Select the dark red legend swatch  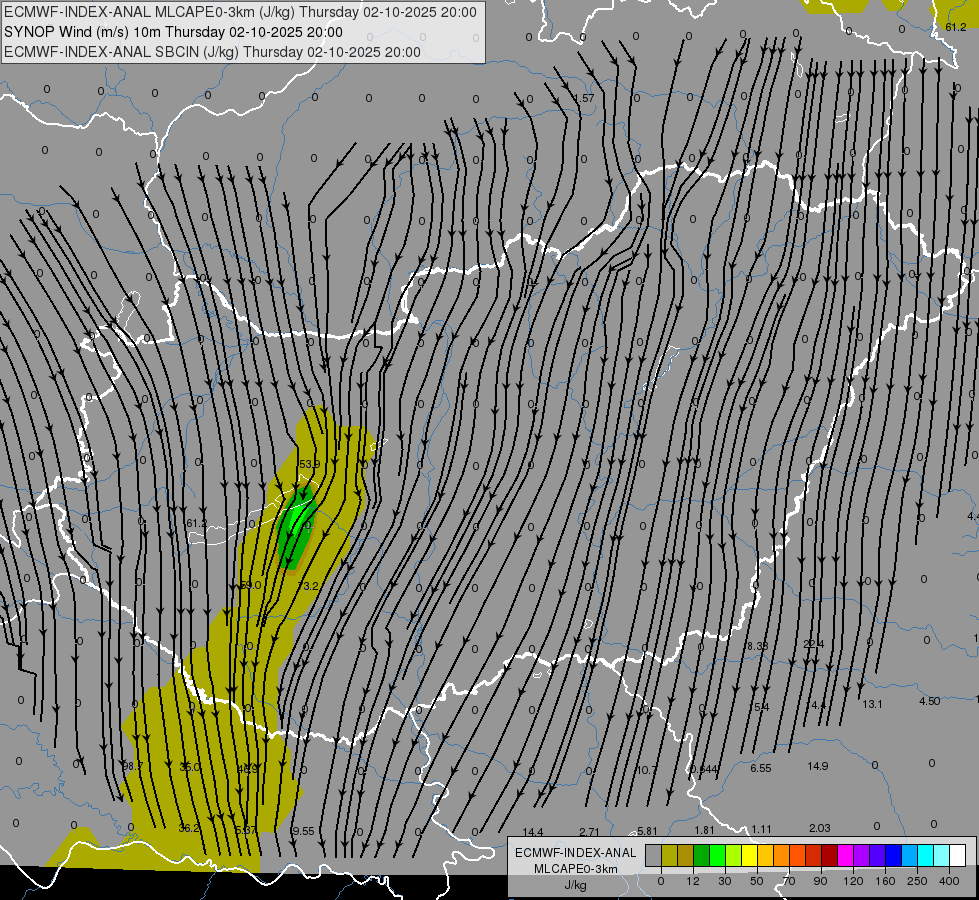point(829,855)
